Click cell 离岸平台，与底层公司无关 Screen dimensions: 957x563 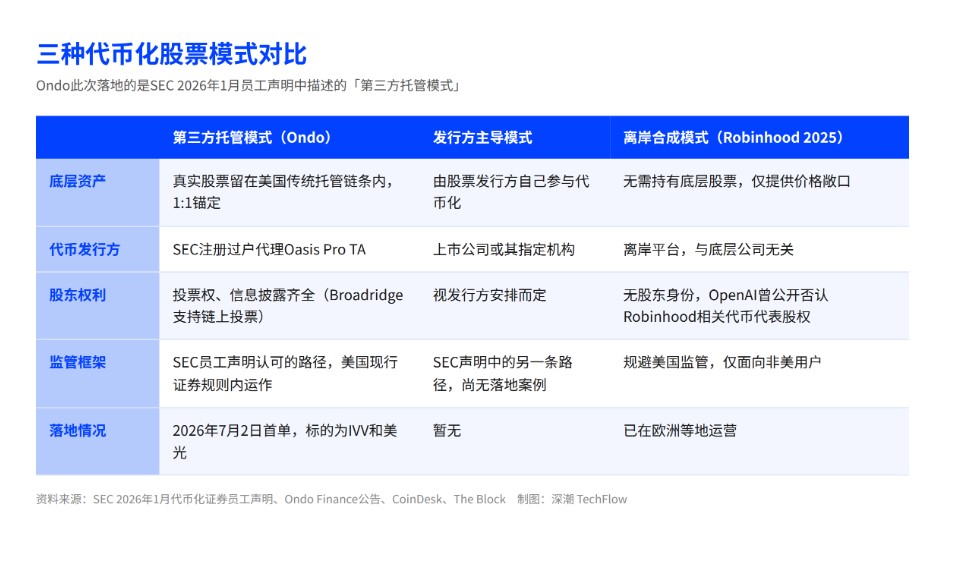pos(708,249)
